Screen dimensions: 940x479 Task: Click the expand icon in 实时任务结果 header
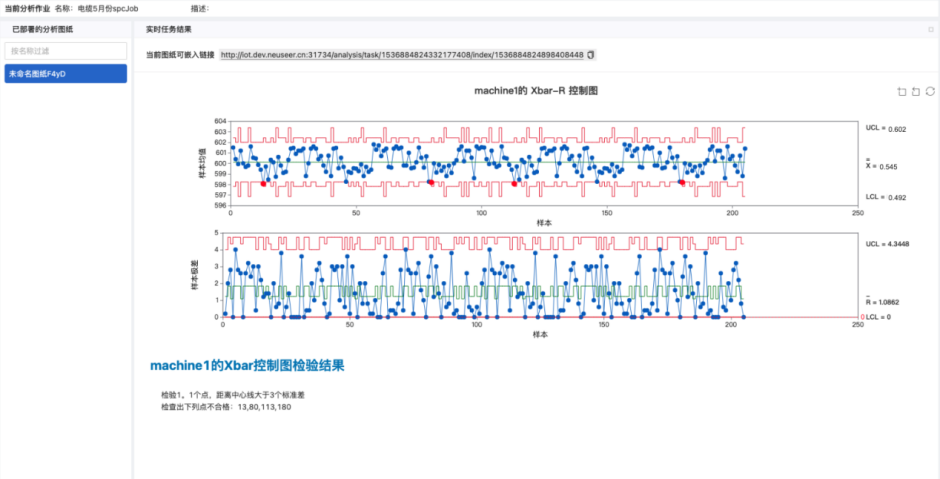point(930,29)
